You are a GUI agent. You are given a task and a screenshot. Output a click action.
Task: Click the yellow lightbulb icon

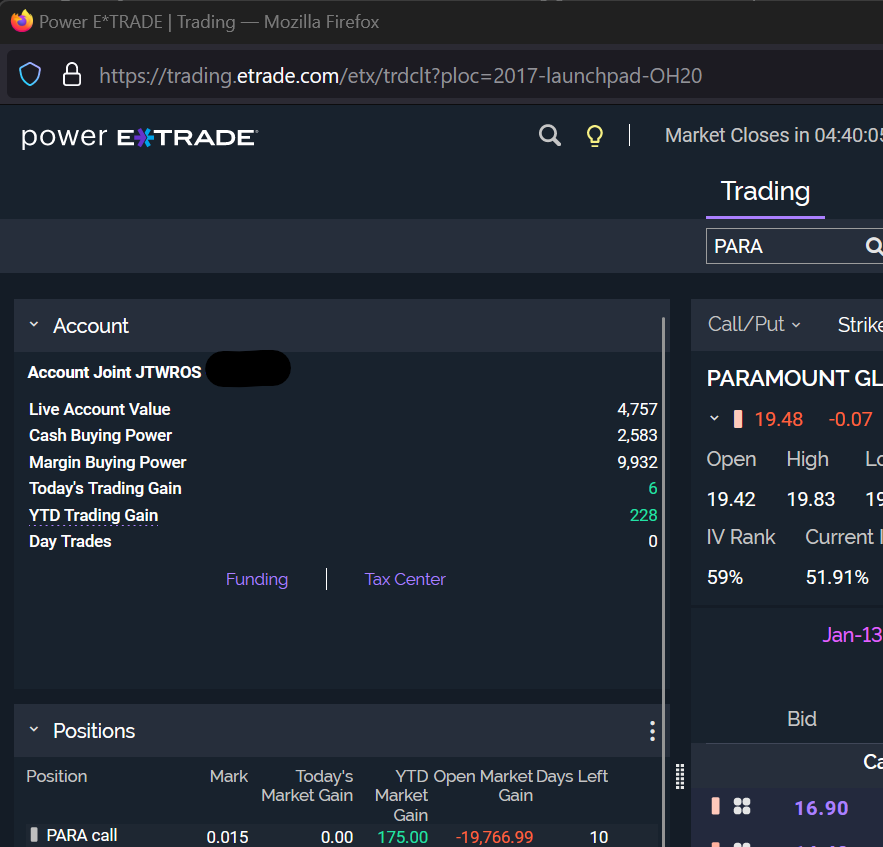point(595,136)
